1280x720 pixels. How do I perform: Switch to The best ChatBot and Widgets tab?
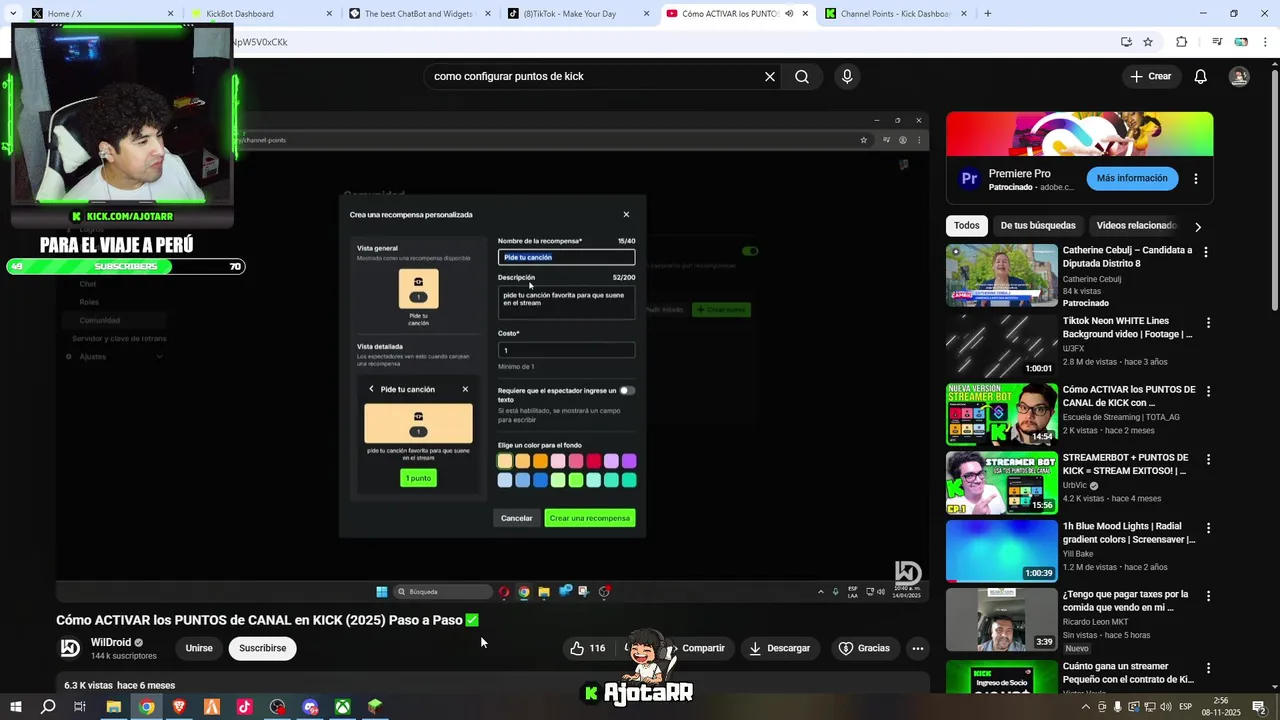[x=420, y=14]
